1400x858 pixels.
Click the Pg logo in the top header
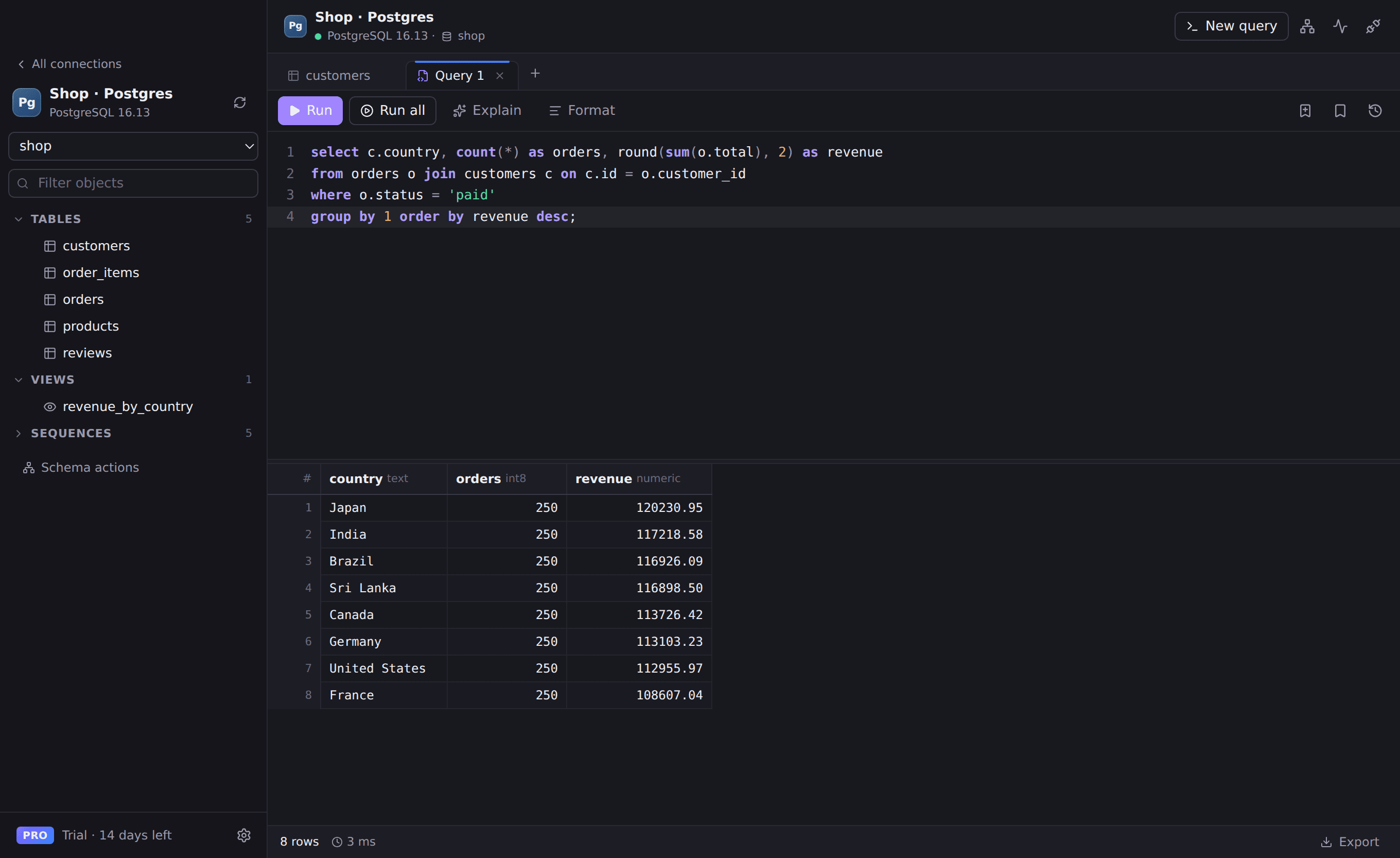[295, 26]
